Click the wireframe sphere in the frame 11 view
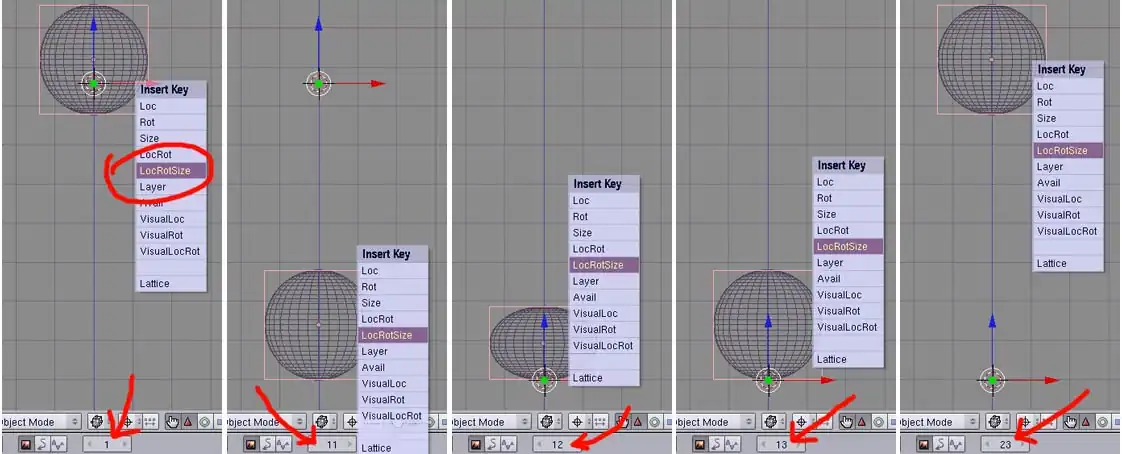This screenshot has height=454, width=1122. [x=318, y=322]
